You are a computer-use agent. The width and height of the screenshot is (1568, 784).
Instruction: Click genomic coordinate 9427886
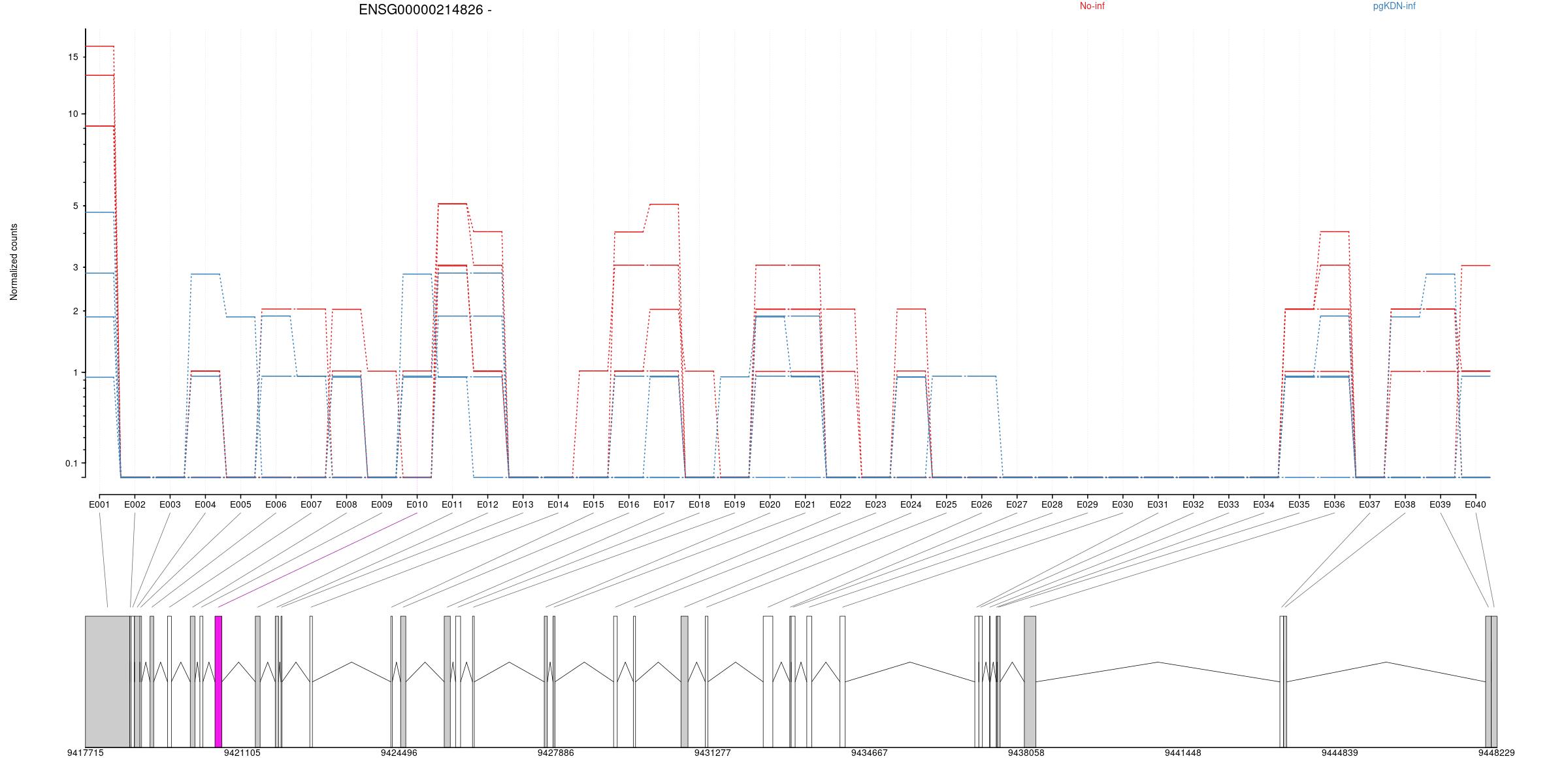point(556,753)
